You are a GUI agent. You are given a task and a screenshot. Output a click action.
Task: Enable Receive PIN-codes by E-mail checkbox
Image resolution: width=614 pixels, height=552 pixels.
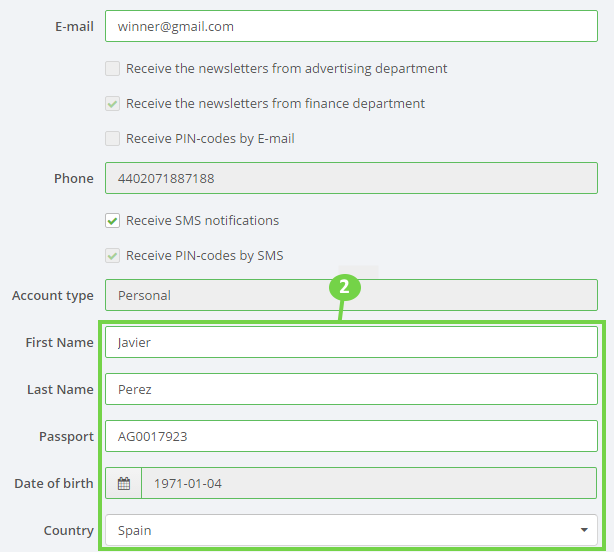(x=113, y=139)
